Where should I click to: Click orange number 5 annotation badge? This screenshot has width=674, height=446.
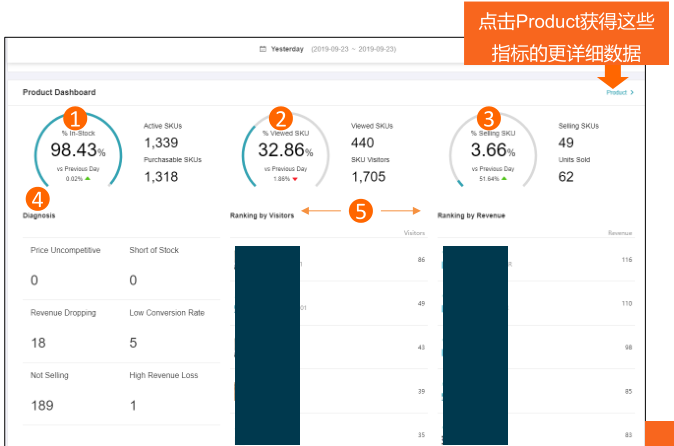click(361, 211)
